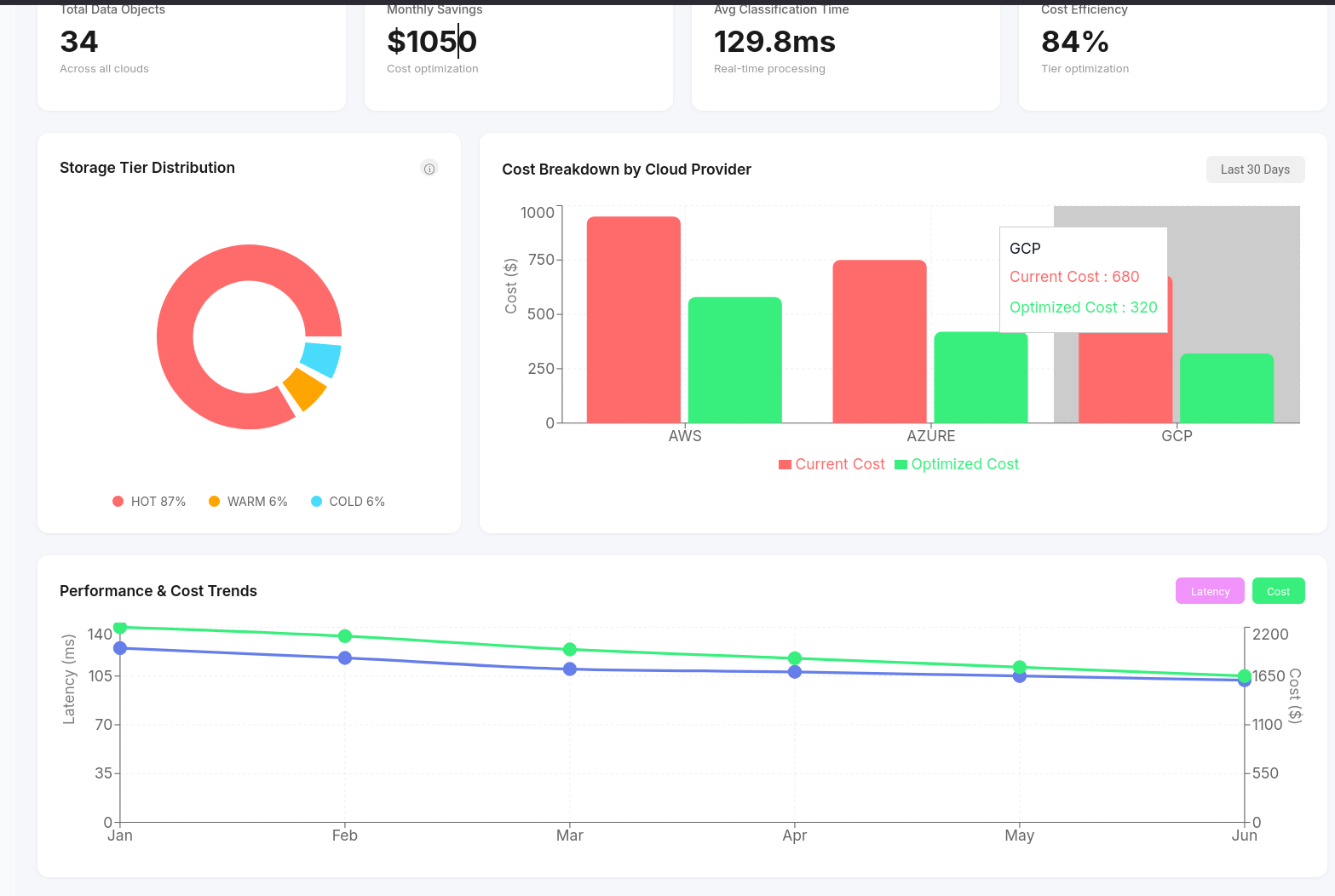Click the Current Cost legend square
1335x896 pixels.
click(784, 464)
